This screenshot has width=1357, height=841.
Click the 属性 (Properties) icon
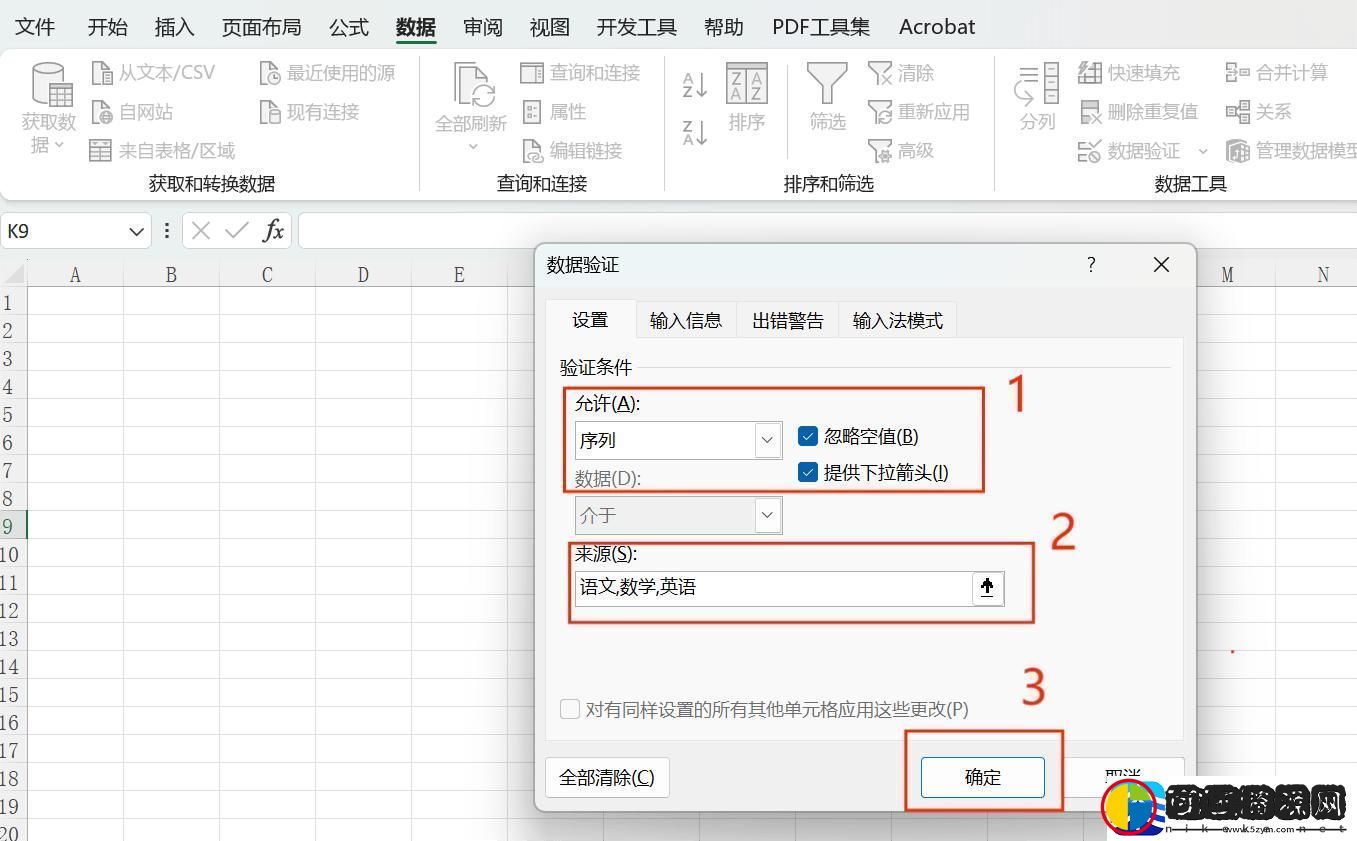click(532, 112)
